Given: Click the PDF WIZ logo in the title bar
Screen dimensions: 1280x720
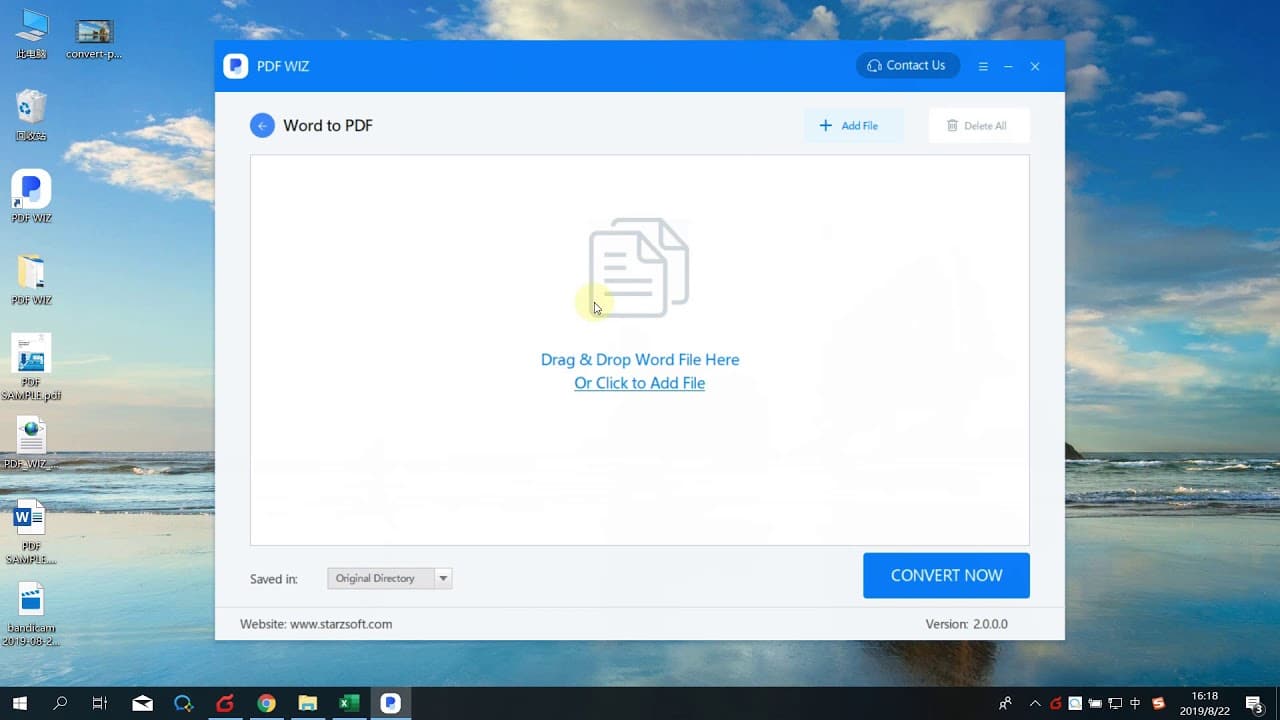Looking at the screenshot, I should 236,66.
